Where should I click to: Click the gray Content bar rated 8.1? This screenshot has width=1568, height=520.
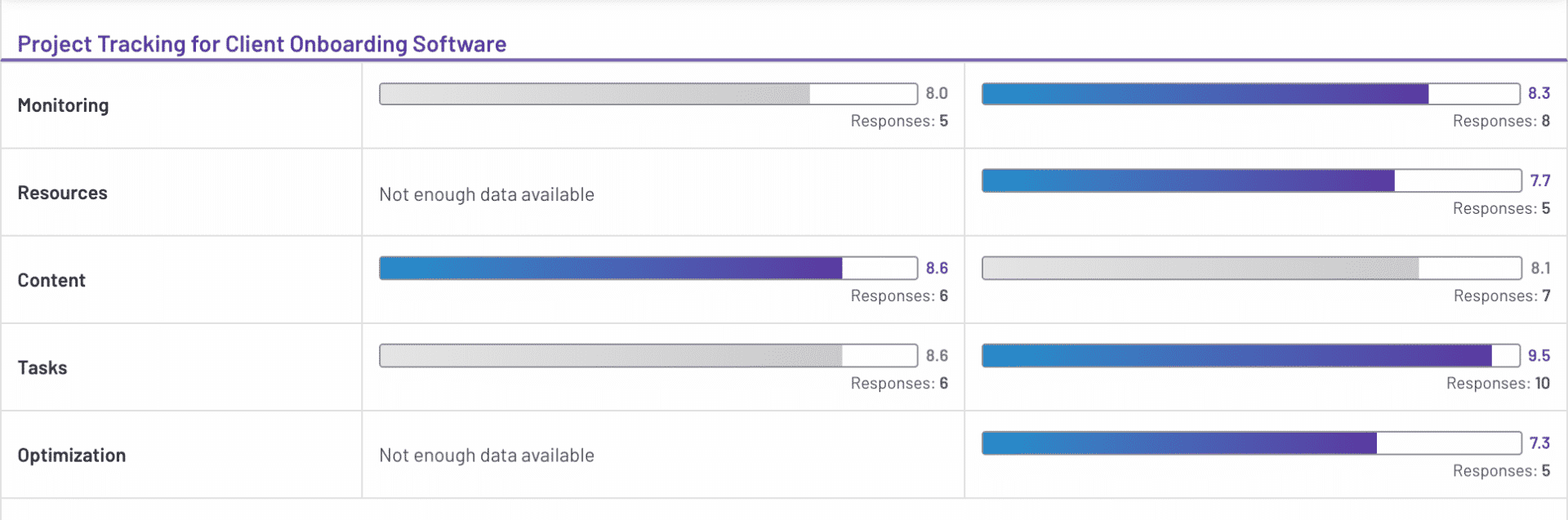click(x=1249, y=268)
